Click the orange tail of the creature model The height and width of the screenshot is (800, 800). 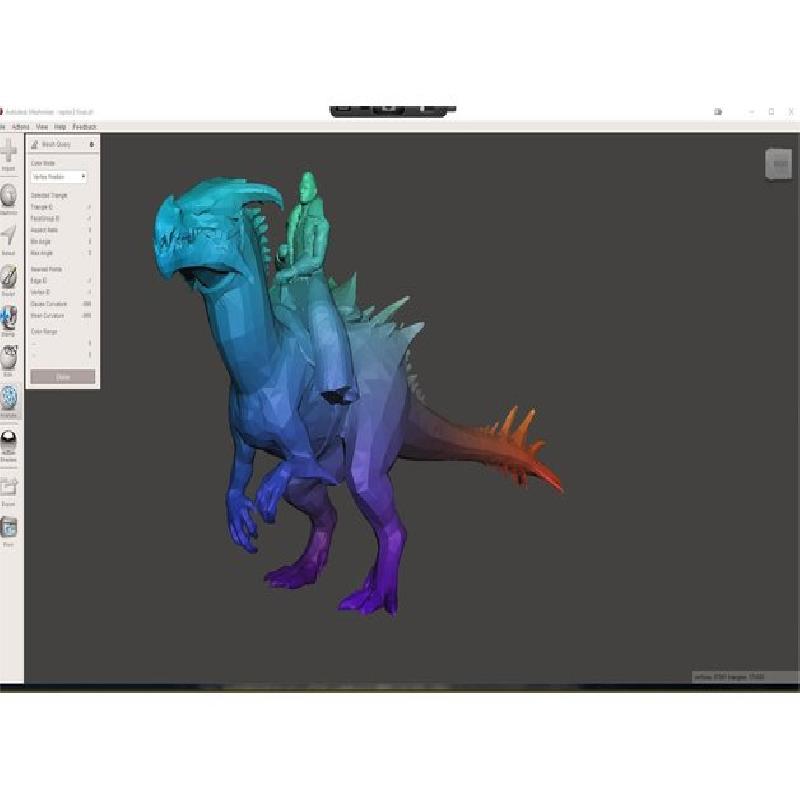point(520,450)
